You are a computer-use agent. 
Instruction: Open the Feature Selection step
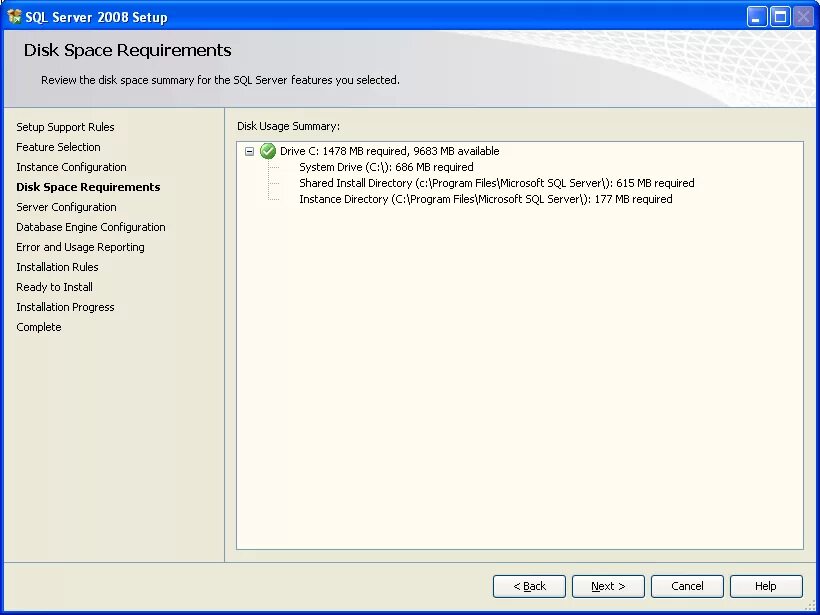[57, 147]
